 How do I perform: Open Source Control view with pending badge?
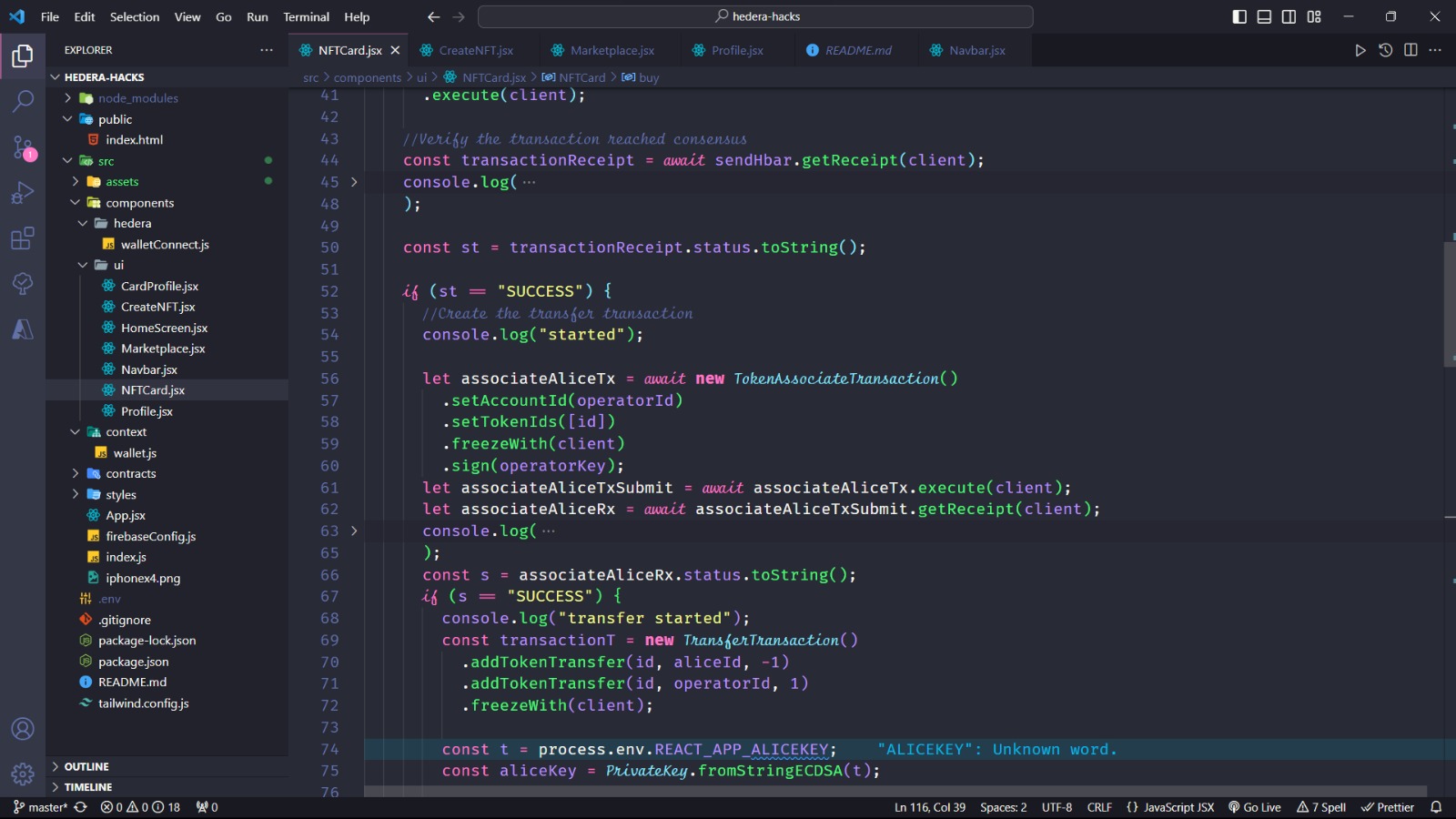tap(23, 147)
